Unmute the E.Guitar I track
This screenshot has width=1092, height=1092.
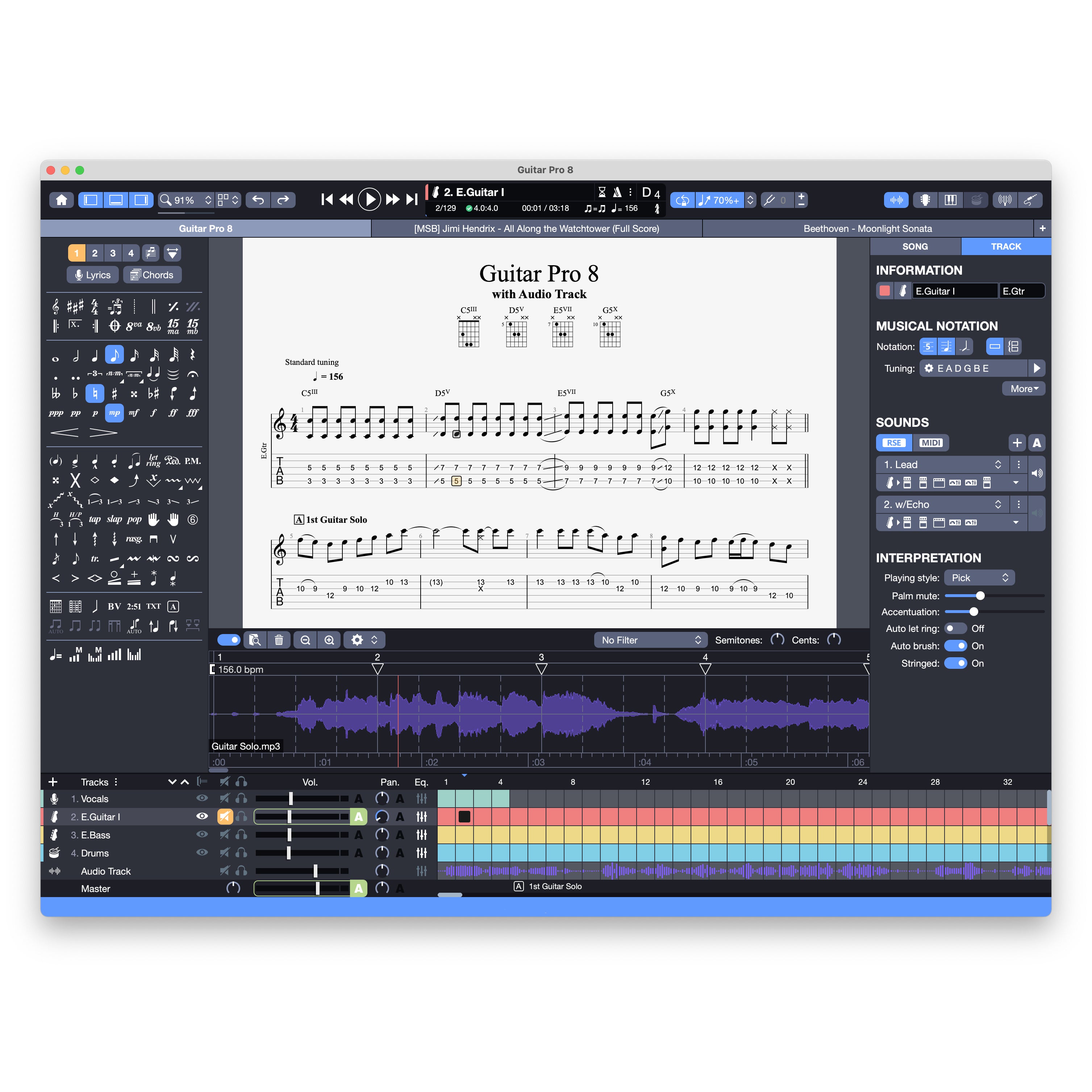click(225, 817)
